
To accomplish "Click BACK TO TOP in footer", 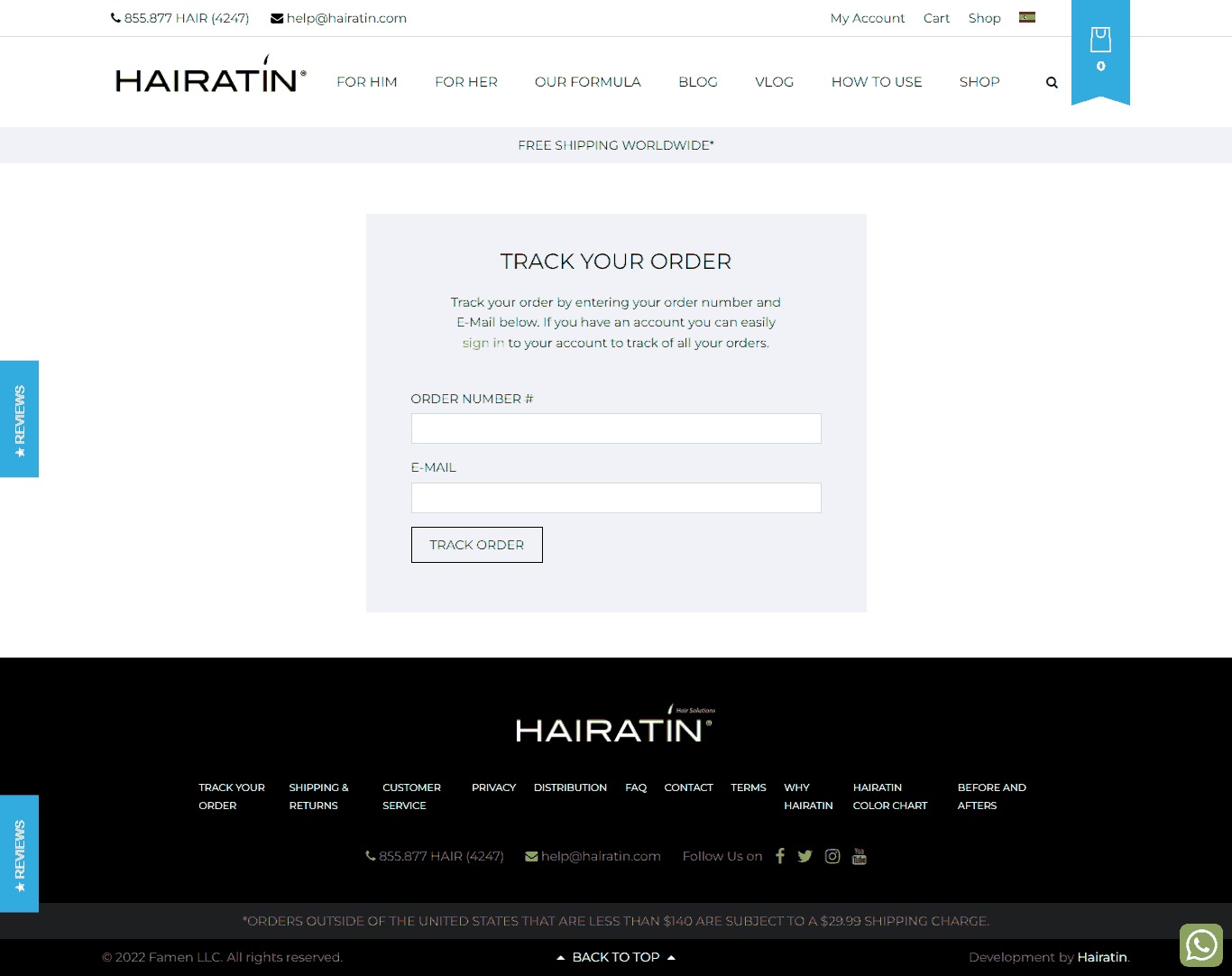I will click(616, 957).
